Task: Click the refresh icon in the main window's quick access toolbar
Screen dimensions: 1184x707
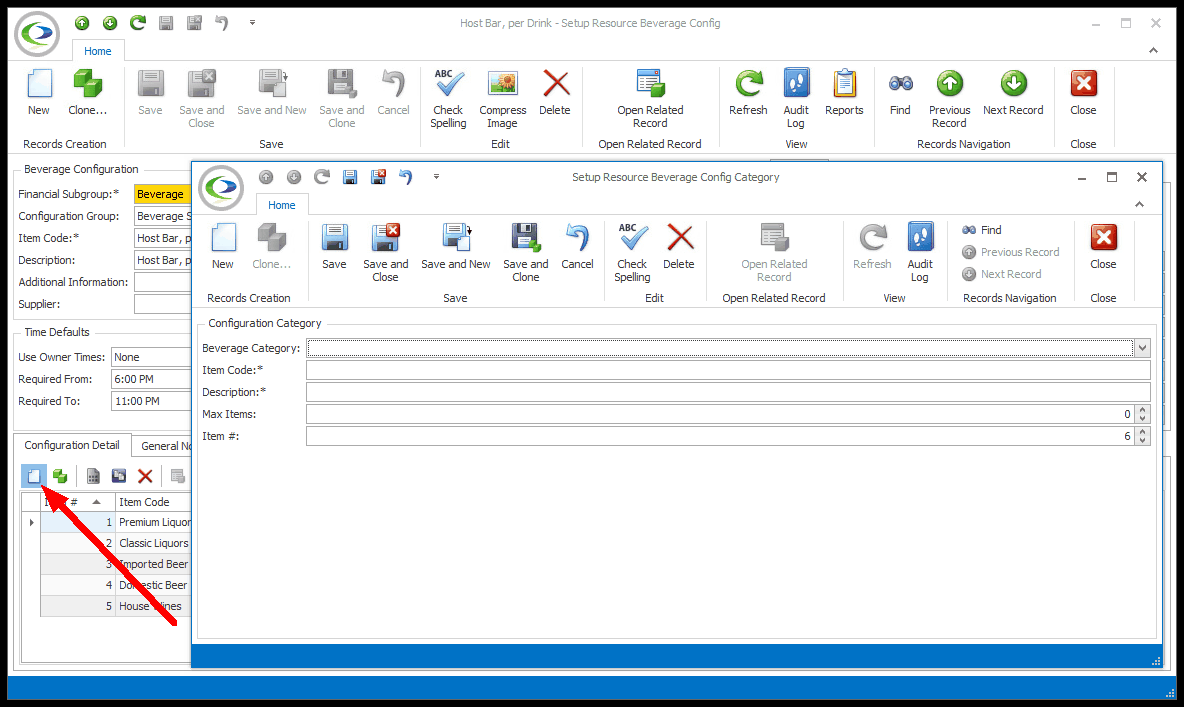Action: point(137,23)
